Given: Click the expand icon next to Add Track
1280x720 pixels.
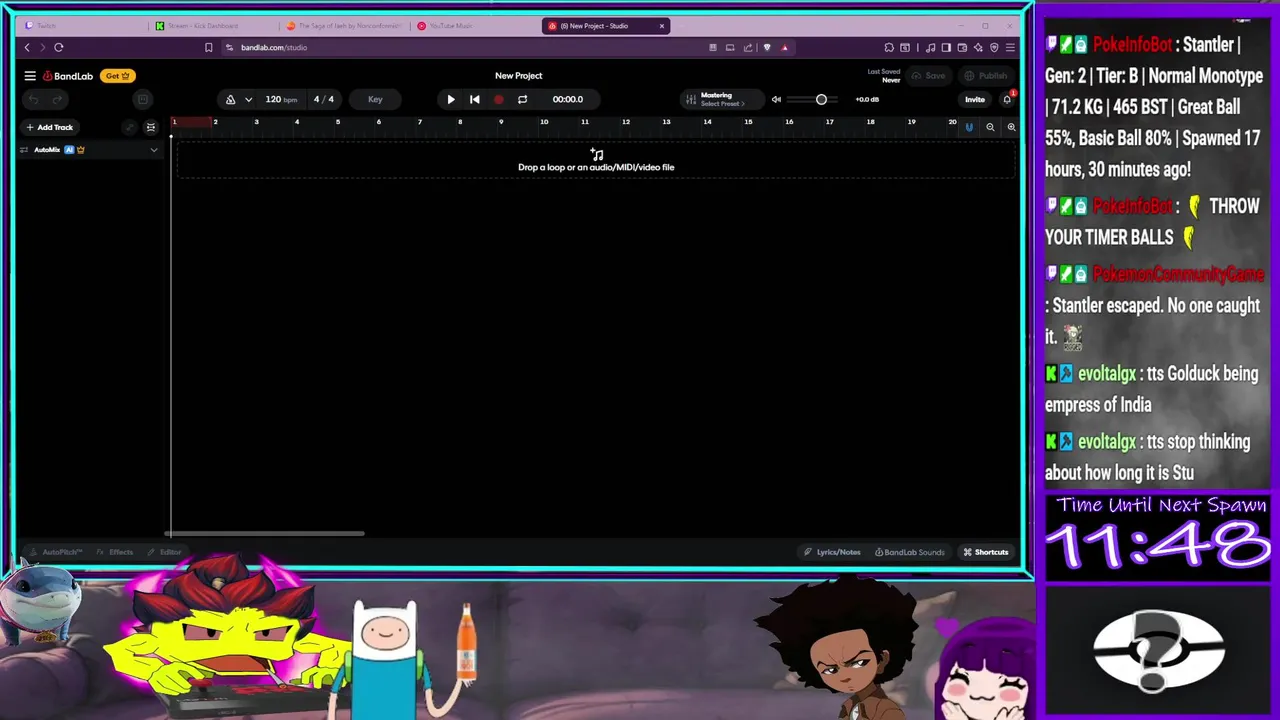Looking at the screenshot, I should click(129, 127).
